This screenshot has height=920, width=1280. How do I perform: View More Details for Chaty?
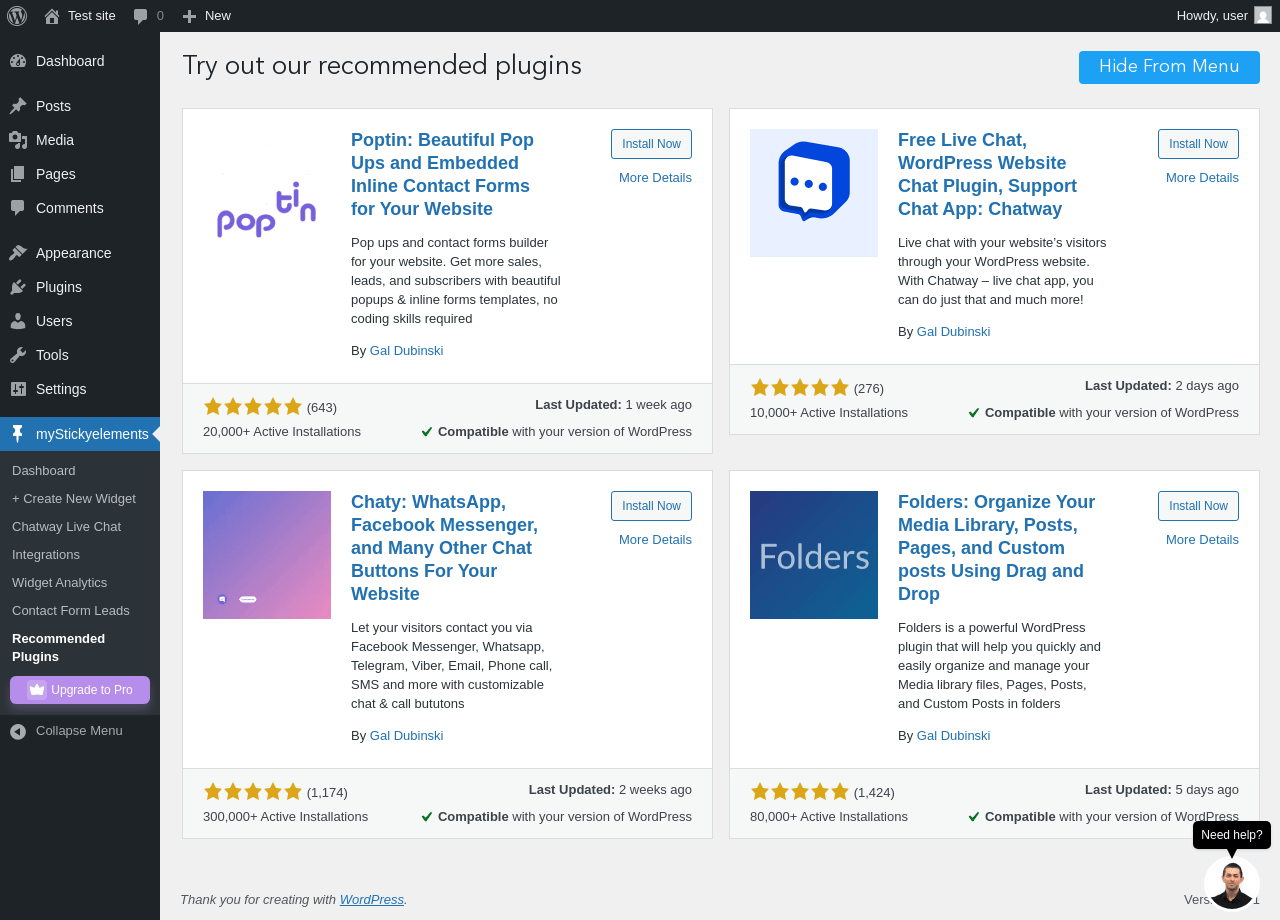pyautogui.click(x=655, y=540)
